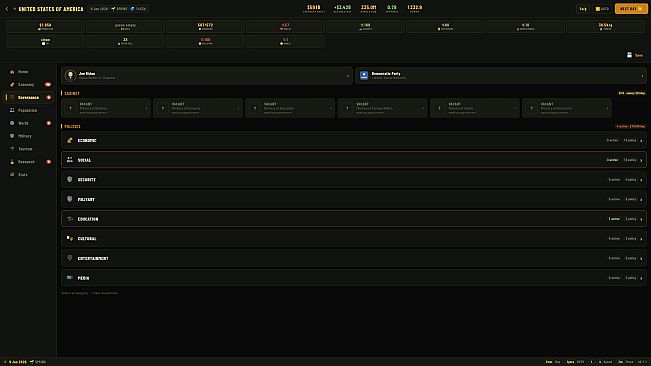The image size is (651, 366).
Task: Click the Security shield policy icon
Action: [70, 179]
